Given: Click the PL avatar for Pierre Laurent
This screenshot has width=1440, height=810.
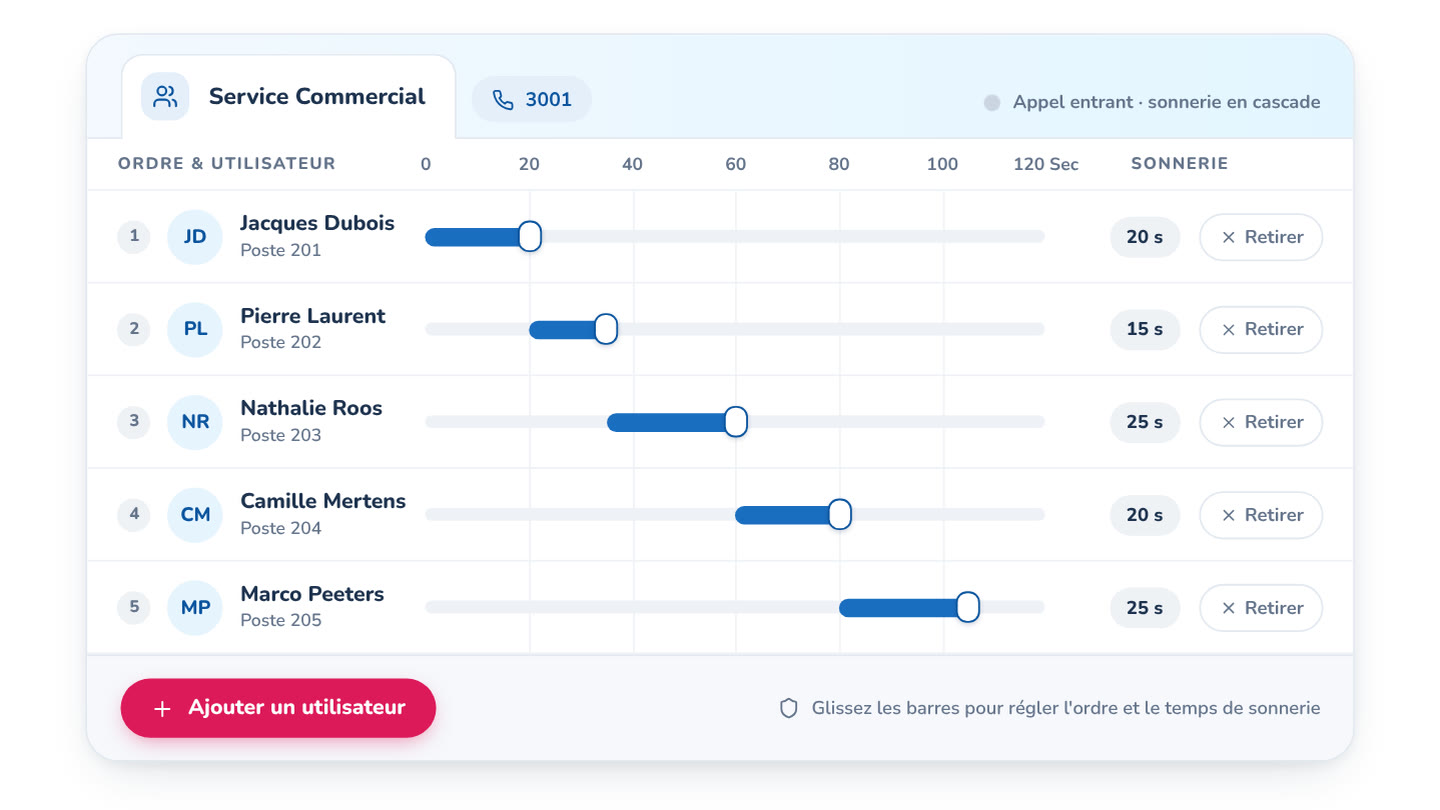Looking at the screenshot, I should (195, 329).
